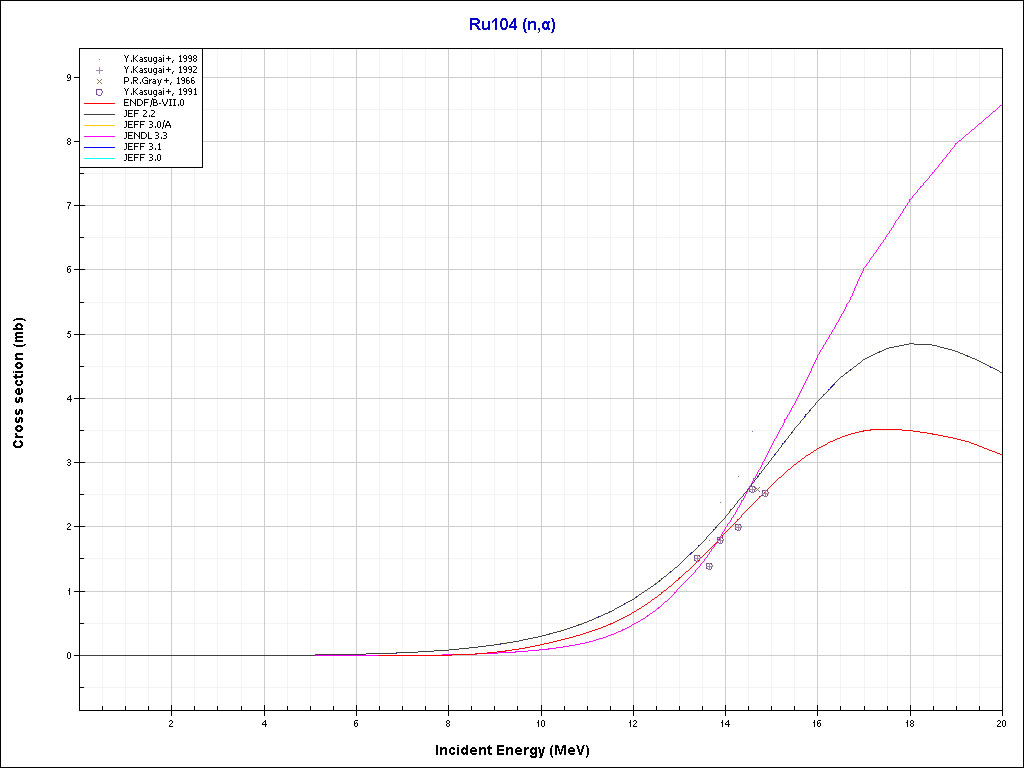Click the magenta curve's end at 20 MeV
Image resolution: width=1024 pixels, height=768 pixels.
[x=1001, y=106]
